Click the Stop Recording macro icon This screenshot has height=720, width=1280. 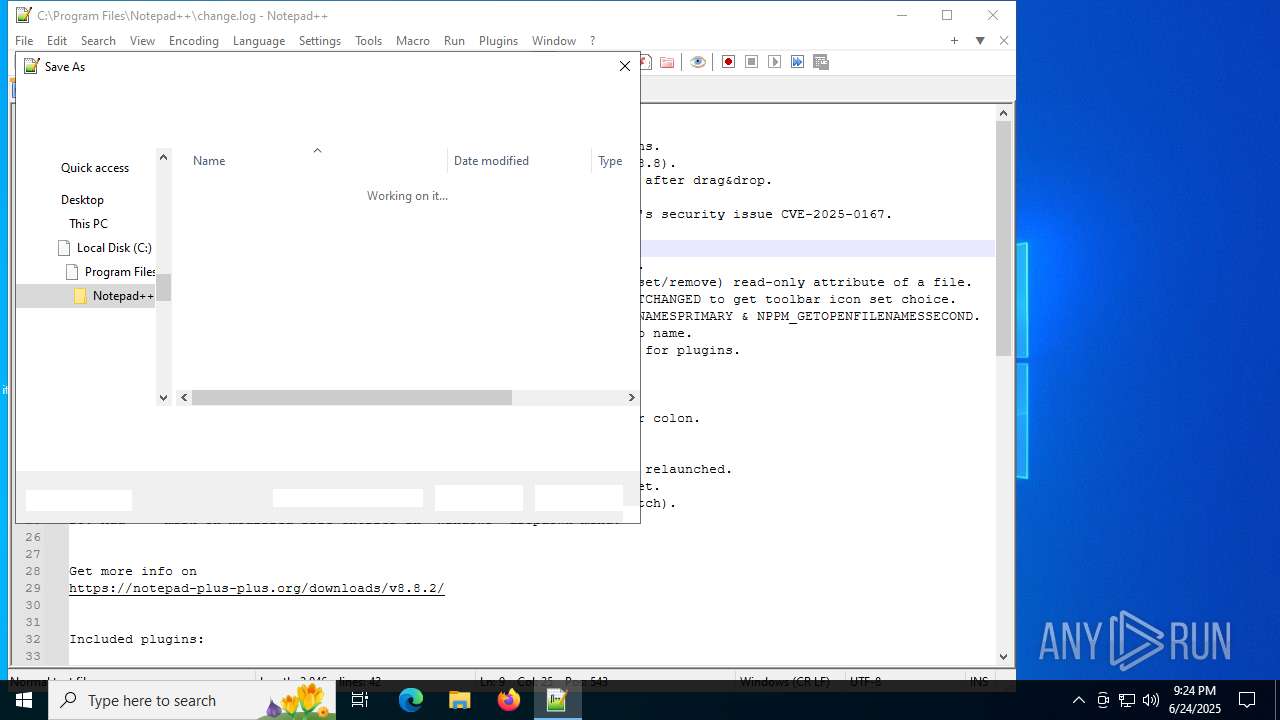751,62
